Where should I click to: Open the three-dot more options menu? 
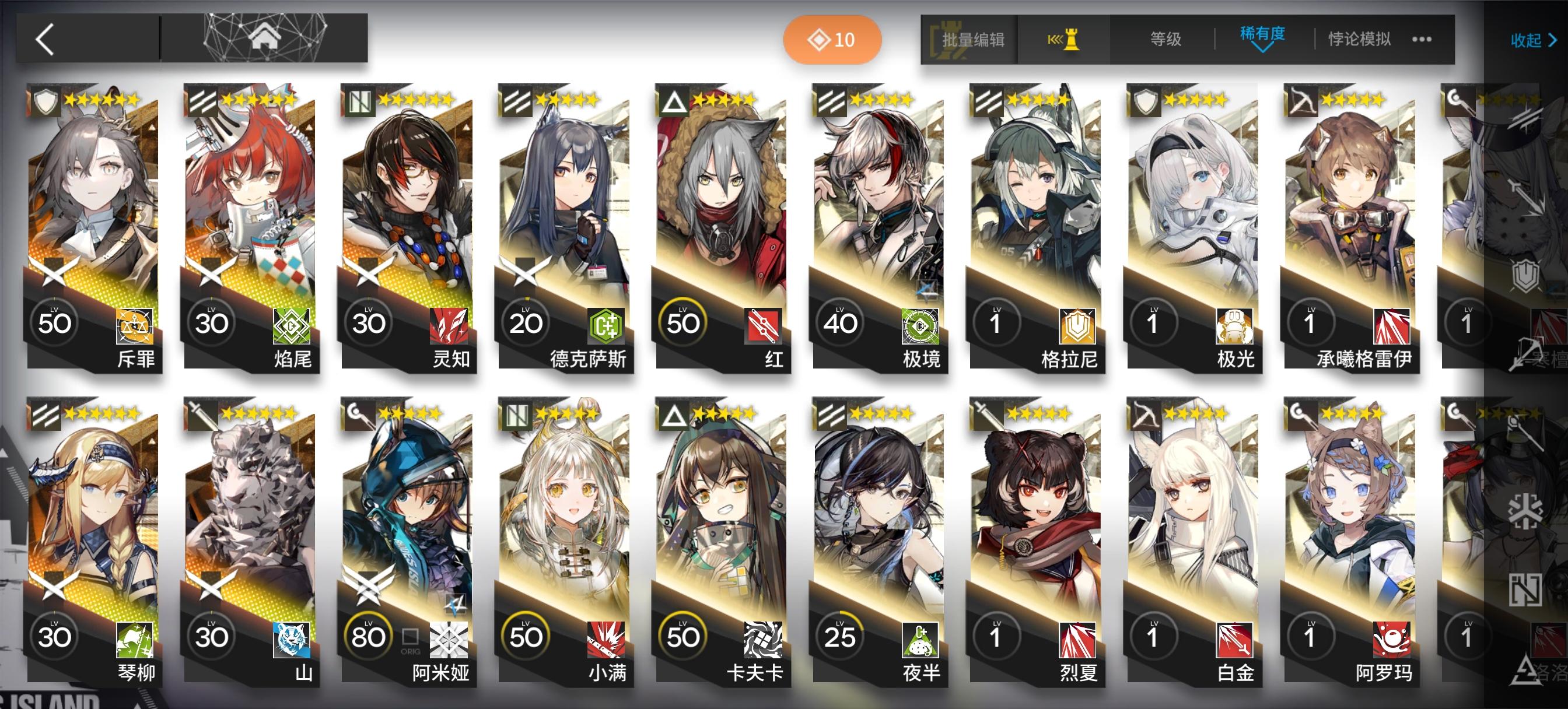click(x=1422, y=40)
